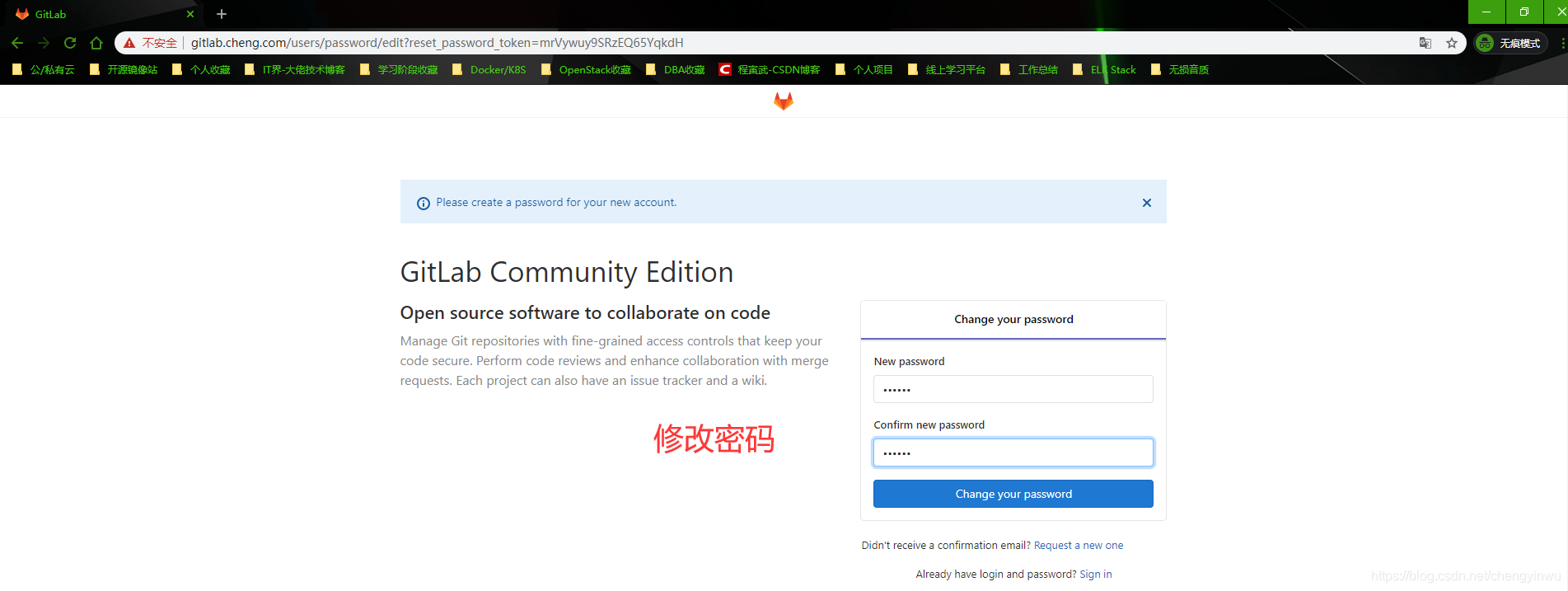Image resolution: width=1568 pixels, height=591 pixels.
Task: Open the 公/私有云 bookmark folder
Action: click(x=44, y=70)
